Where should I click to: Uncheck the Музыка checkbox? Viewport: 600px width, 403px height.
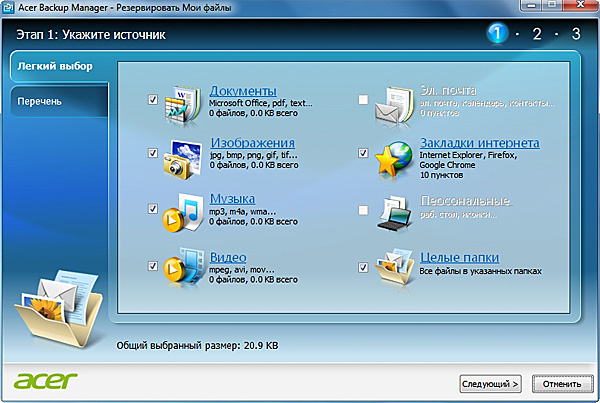[152, 209]
